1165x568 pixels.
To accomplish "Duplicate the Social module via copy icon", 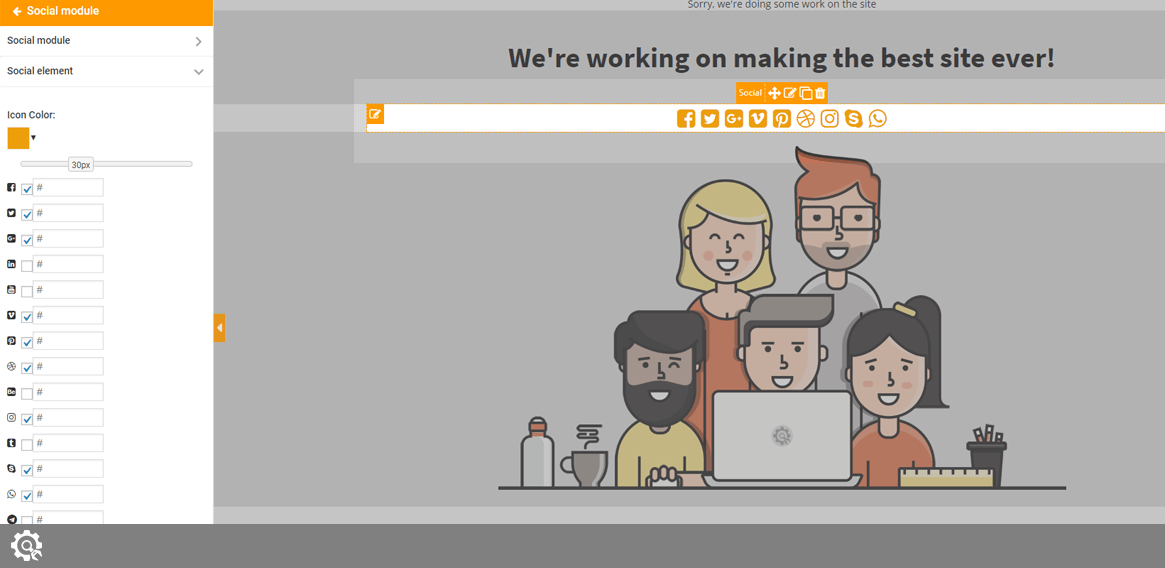I will pyautogui.click(x=805, y=93).
